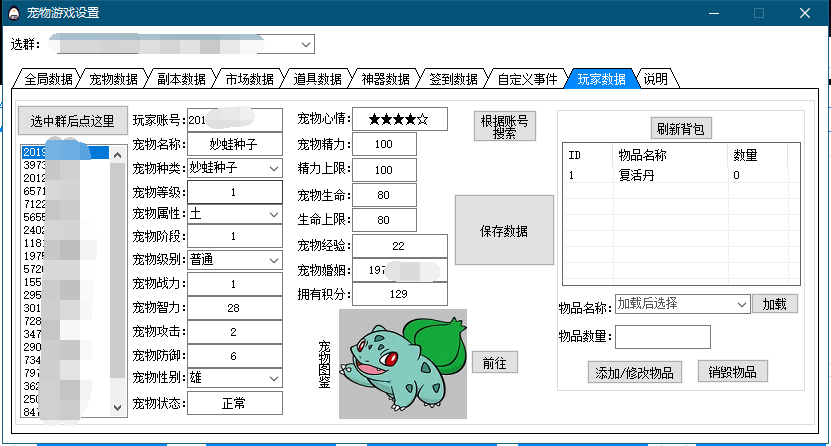Click the 添加/修改物品 button
The height and width of the screenshot is (446, 831).
point(634,372)
